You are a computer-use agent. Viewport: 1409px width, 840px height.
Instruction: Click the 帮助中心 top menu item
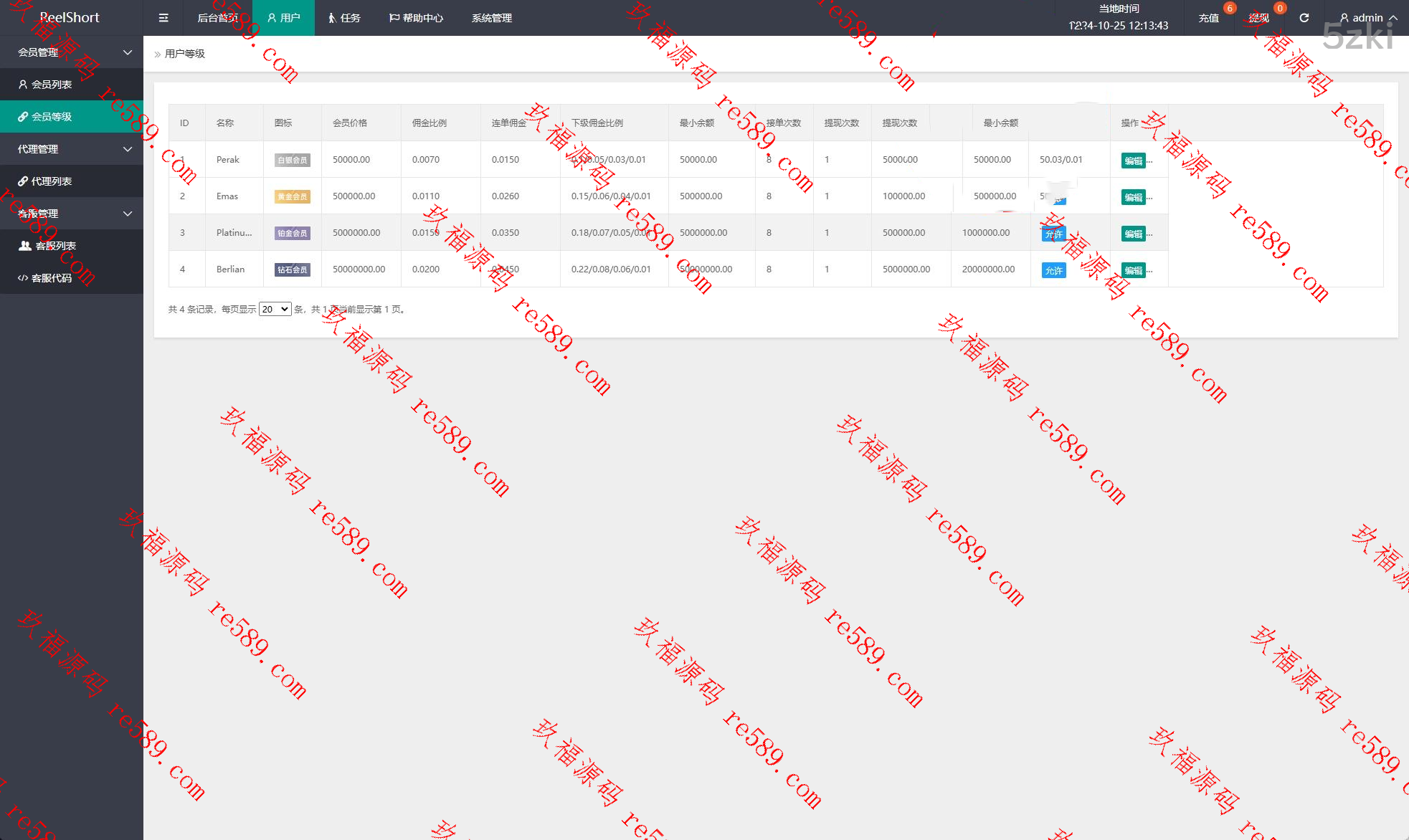point(417,18)
